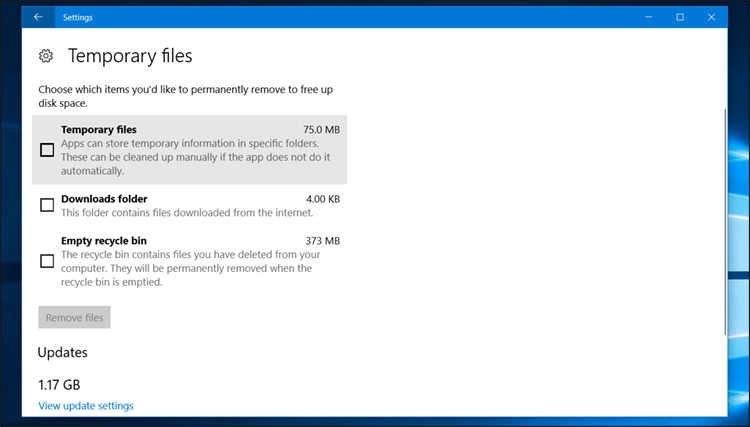Go back using the arrow button

tap(38, 17)
